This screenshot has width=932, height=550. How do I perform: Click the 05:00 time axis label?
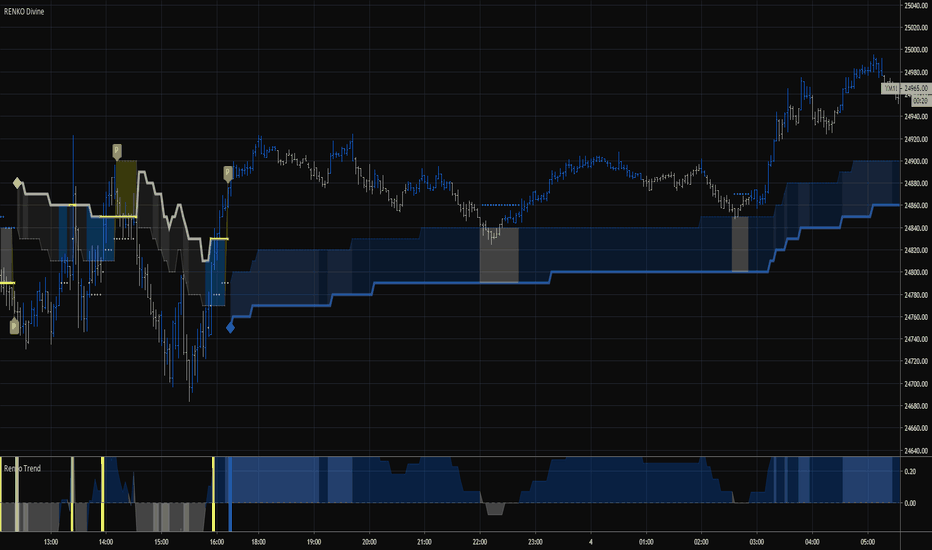tap(868, 542)
